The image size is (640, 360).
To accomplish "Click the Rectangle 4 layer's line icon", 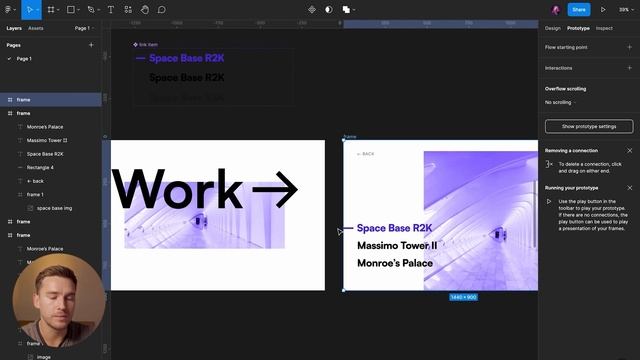I will point(20,167).
